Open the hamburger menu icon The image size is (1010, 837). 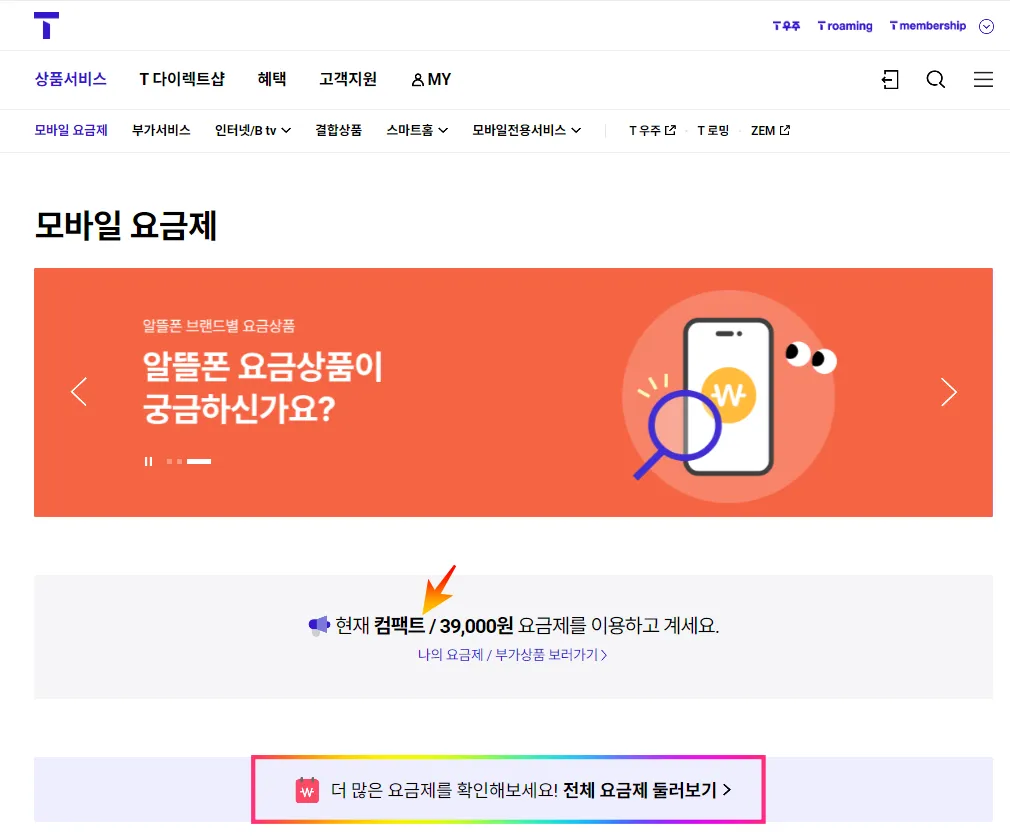click(x=983, y=79)
